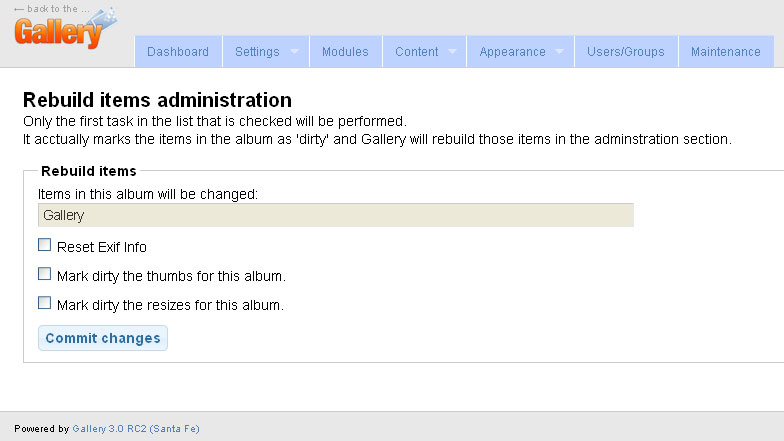Viewport: 784px width, 441px height.
Task: Click the Gallery album field
Action: tap(336, 215)
